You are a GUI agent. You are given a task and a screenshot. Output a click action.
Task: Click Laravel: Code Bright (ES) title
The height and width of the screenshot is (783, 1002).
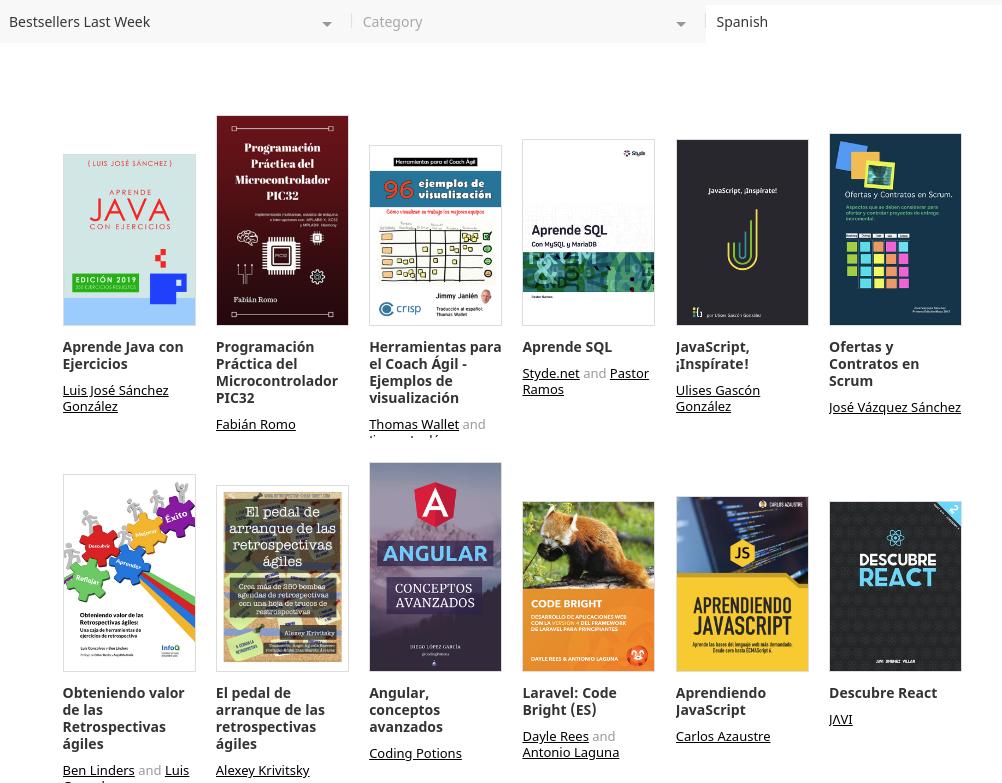[x=569, y=702]
